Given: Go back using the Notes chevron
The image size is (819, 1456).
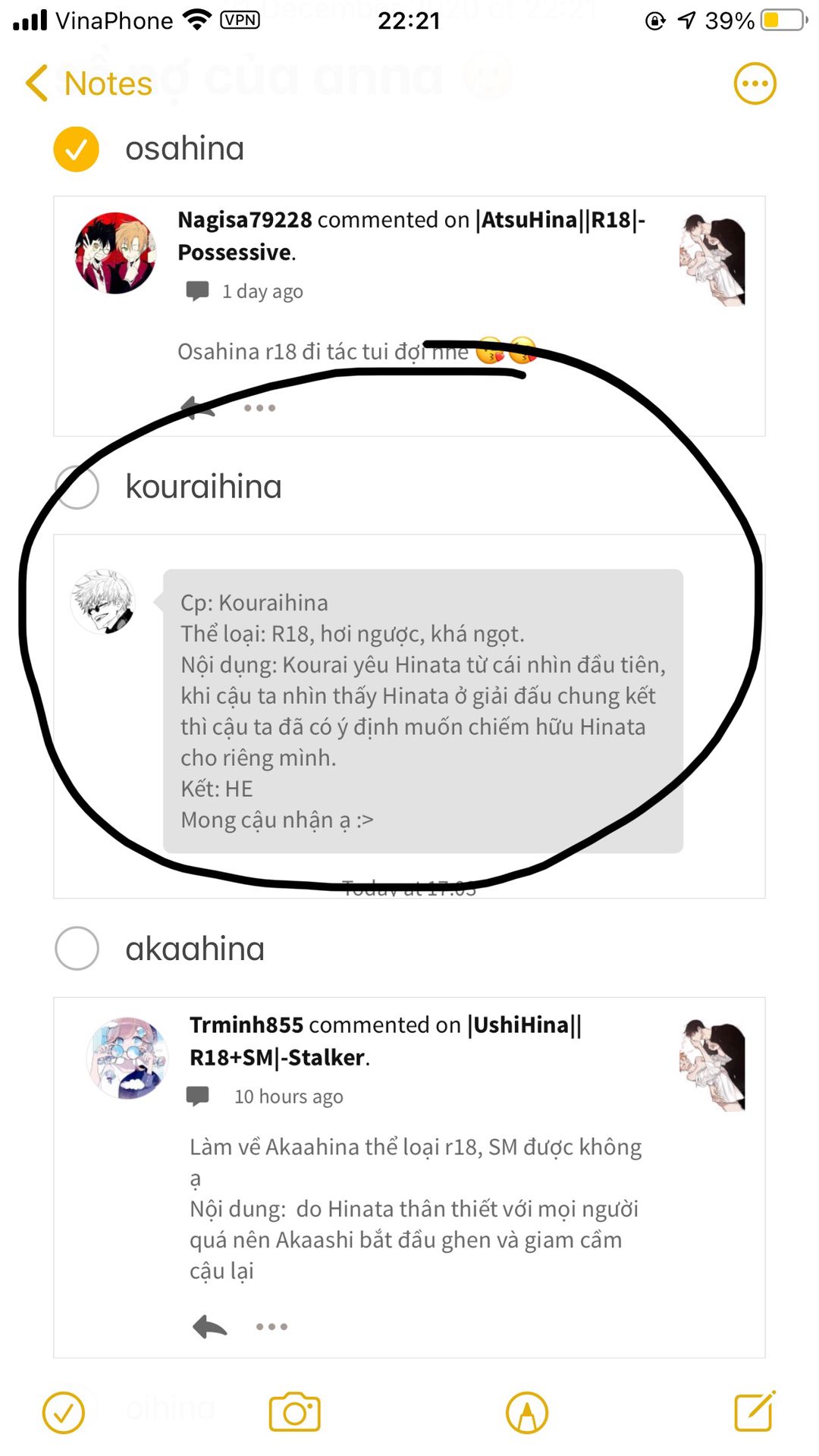Looking at the screenshot, I should pos(89,83).
